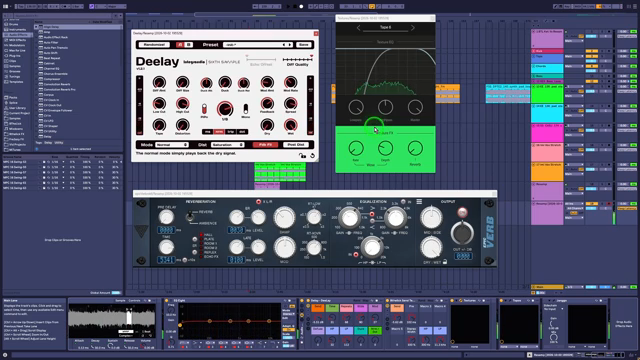
Task: Select the Instruments category in the browser
Action: click(17, 29)
